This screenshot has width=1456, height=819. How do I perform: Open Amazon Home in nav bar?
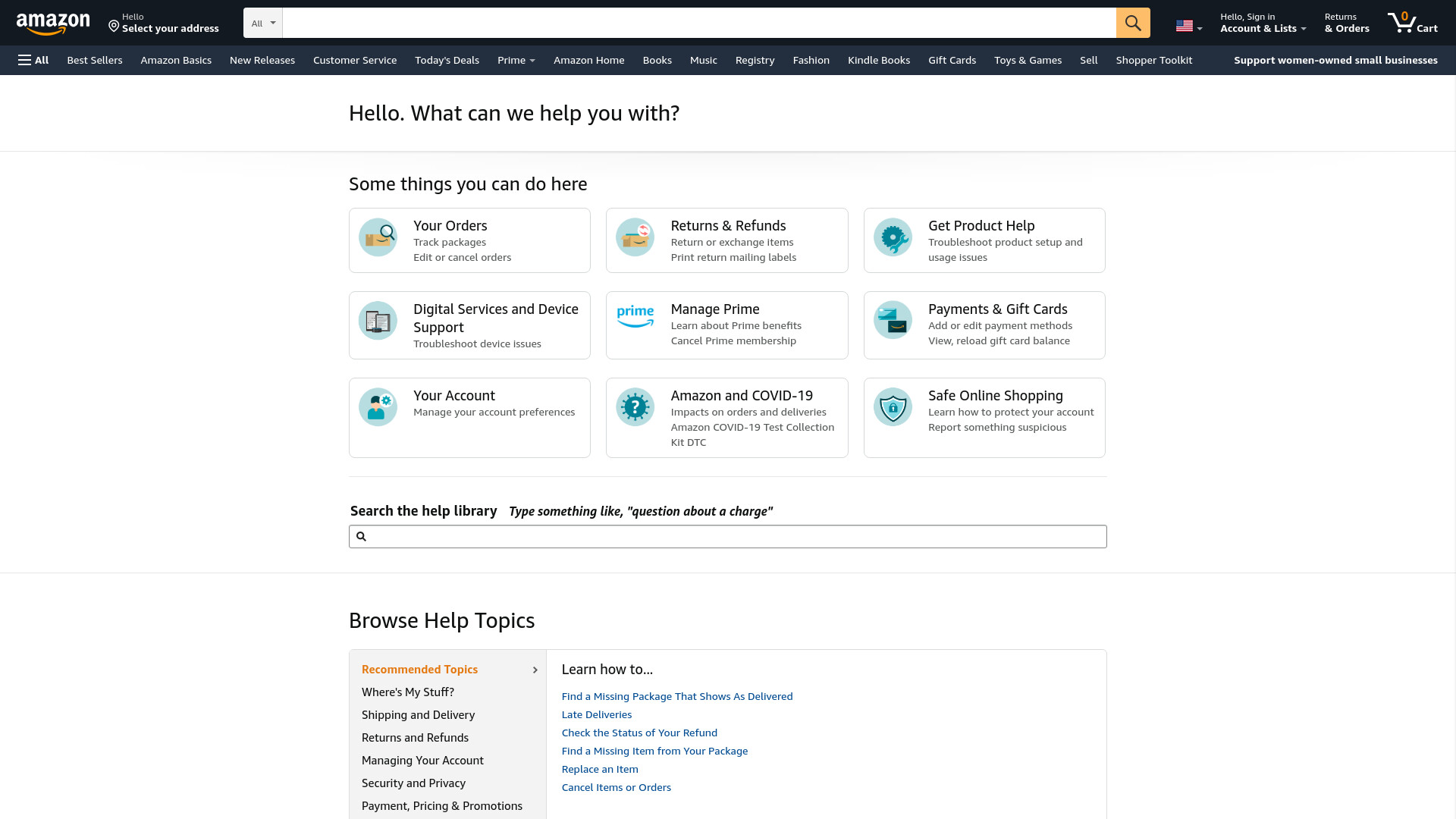point(589,60)
